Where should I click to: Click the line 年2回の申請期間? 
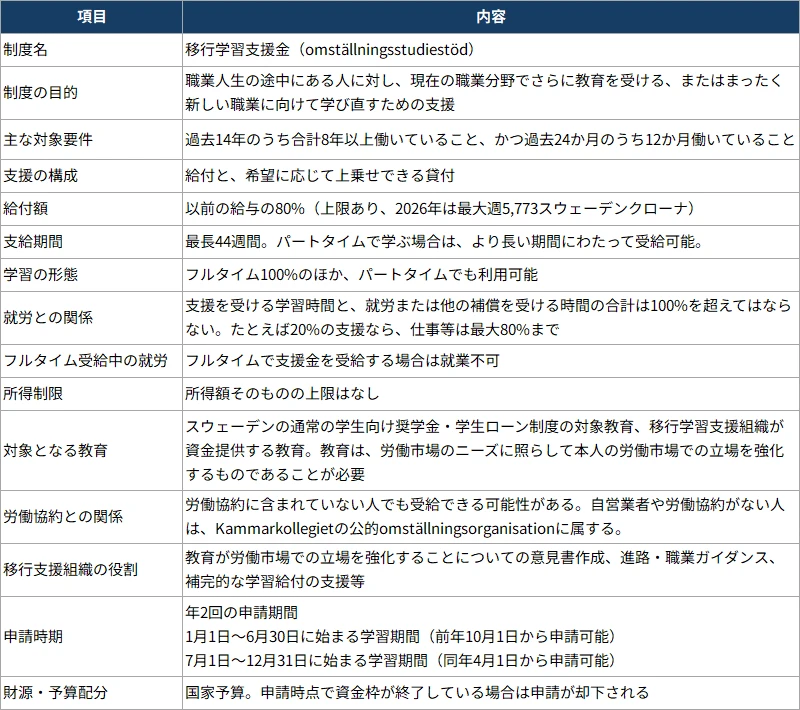click(x=241, y=613)
